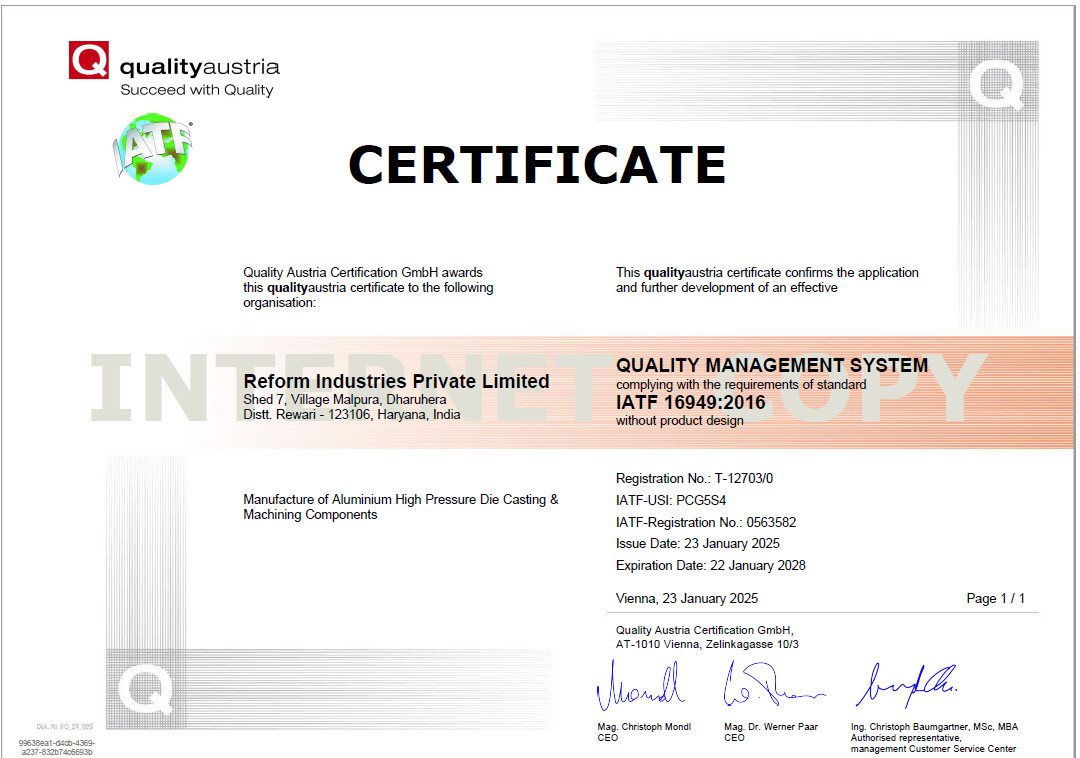Click the document ID code at bottom left
1080x758 pixels.
coord(56,747)
